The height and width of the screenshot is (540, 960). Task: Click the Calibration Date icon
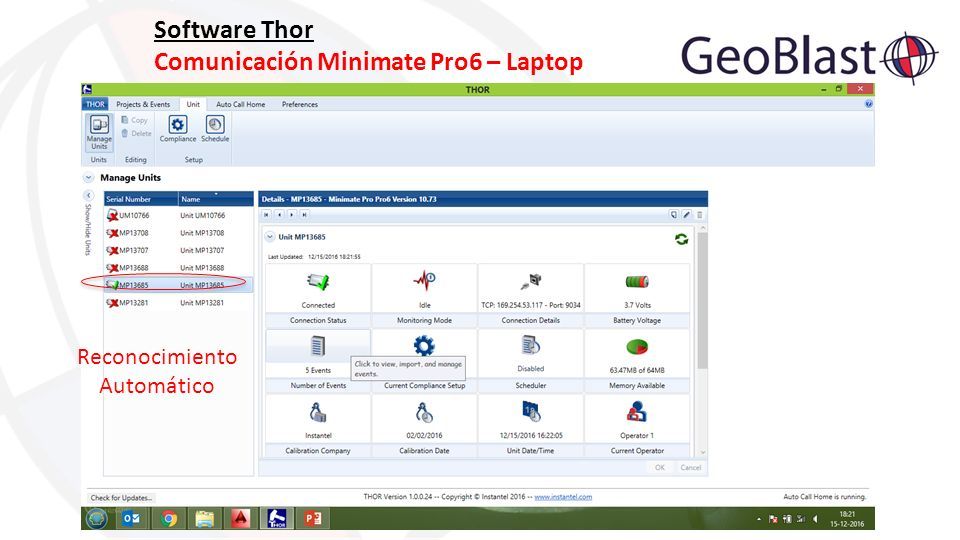pyautogui.click(x=424, y=413)
